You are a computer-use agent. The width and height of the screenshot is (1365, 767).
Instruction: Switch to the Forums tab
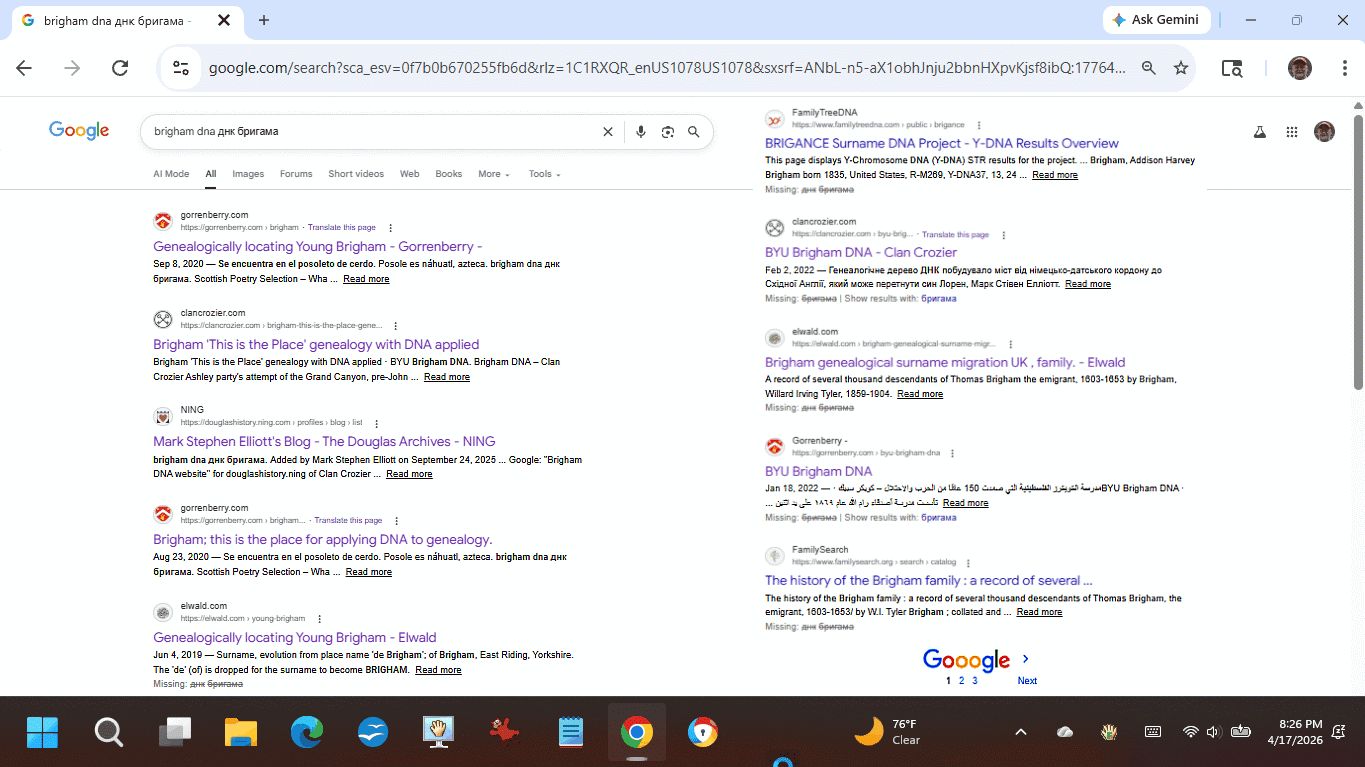click(296, 174)
